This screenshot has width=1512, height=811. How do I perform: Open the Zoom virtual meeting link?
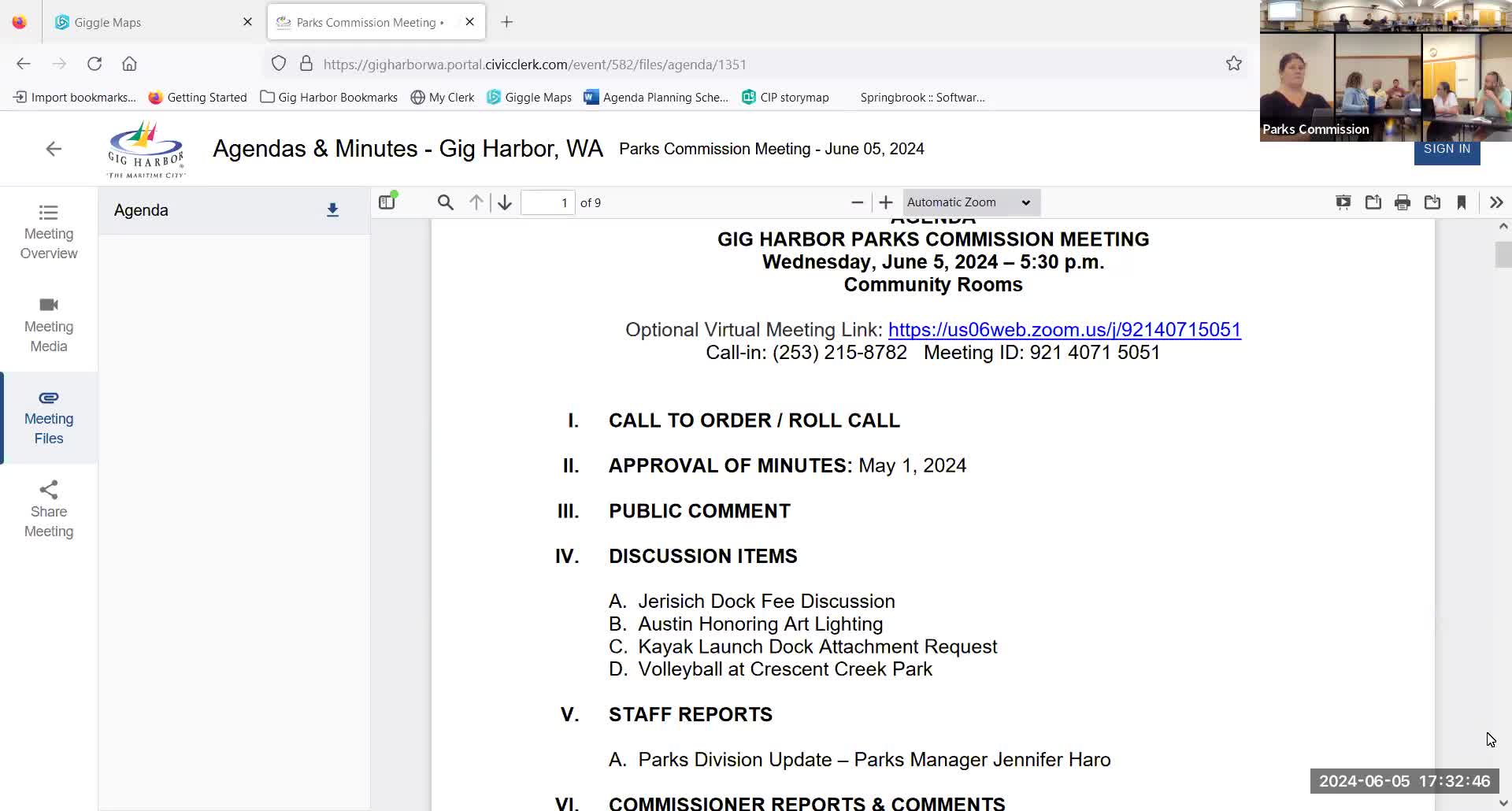pyautogui.click(x=1063, y=330)
